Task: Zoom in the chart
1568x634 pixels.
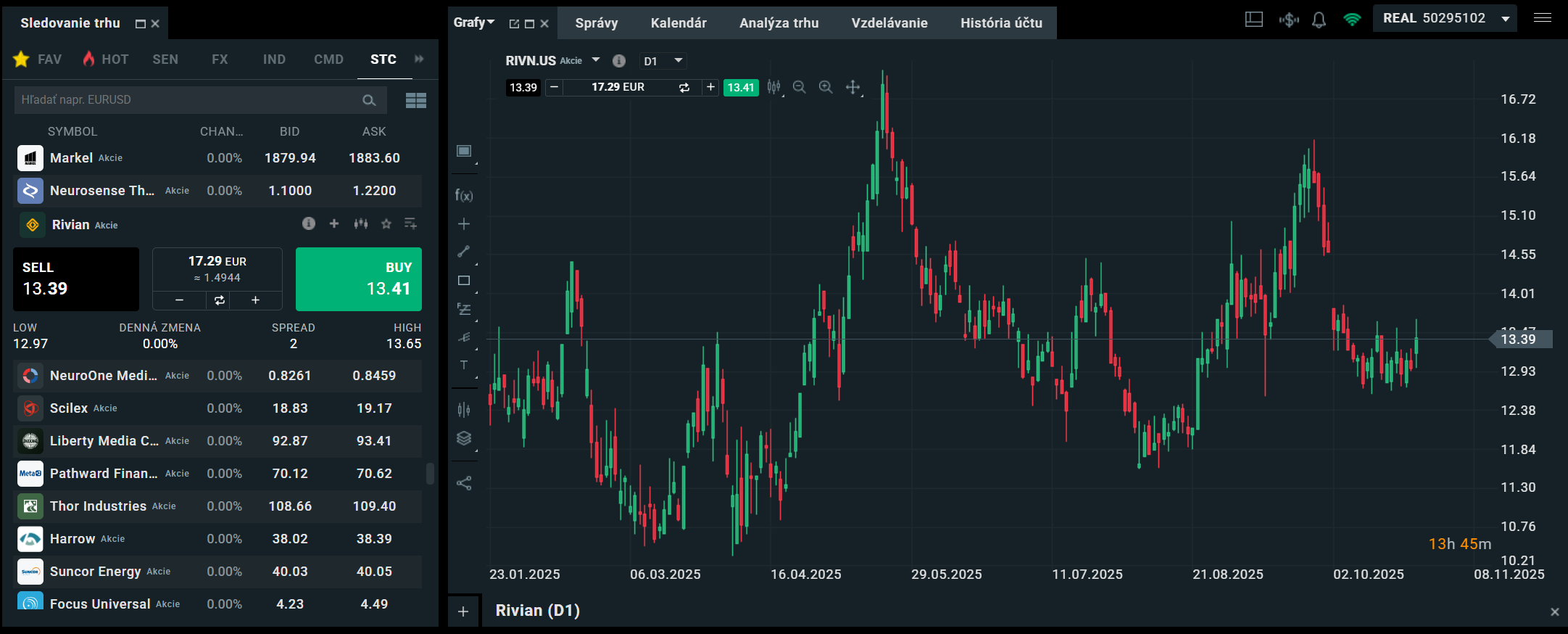Action: pyautogui.click(x=825, y=87)
